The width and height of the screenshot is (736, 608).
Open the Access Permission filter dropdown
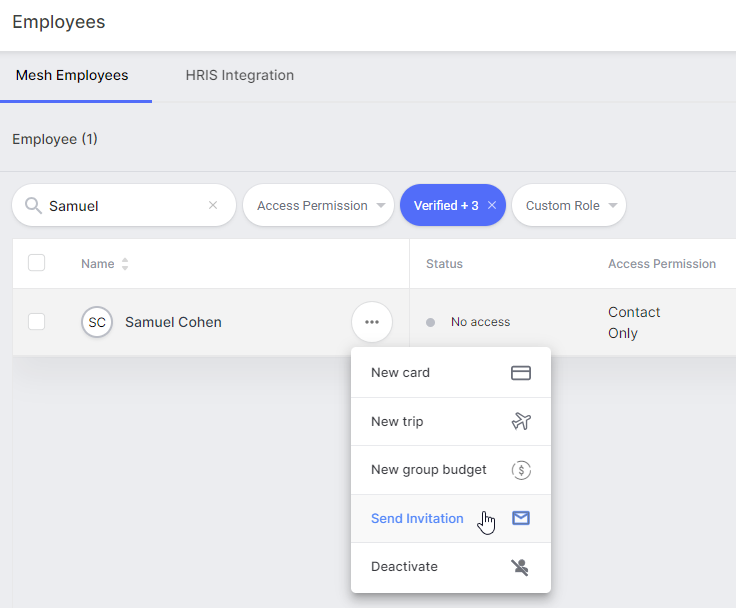tap(318, 205)
